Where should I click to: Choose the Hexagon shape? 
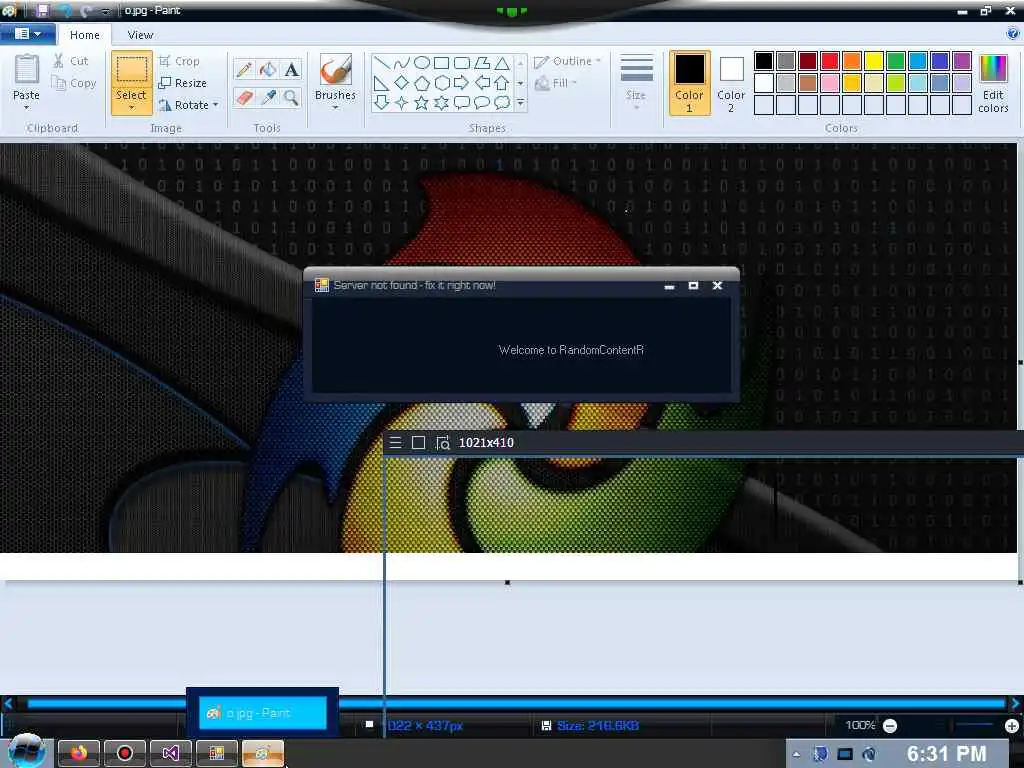pyautogui.click(x=442, y=83)
